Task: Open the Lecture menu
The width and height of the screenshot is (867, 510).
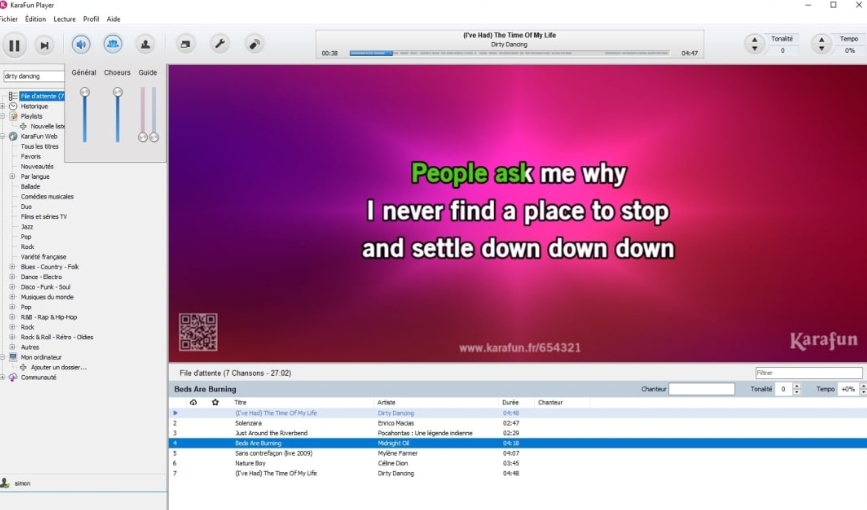Action: [64, 19]
